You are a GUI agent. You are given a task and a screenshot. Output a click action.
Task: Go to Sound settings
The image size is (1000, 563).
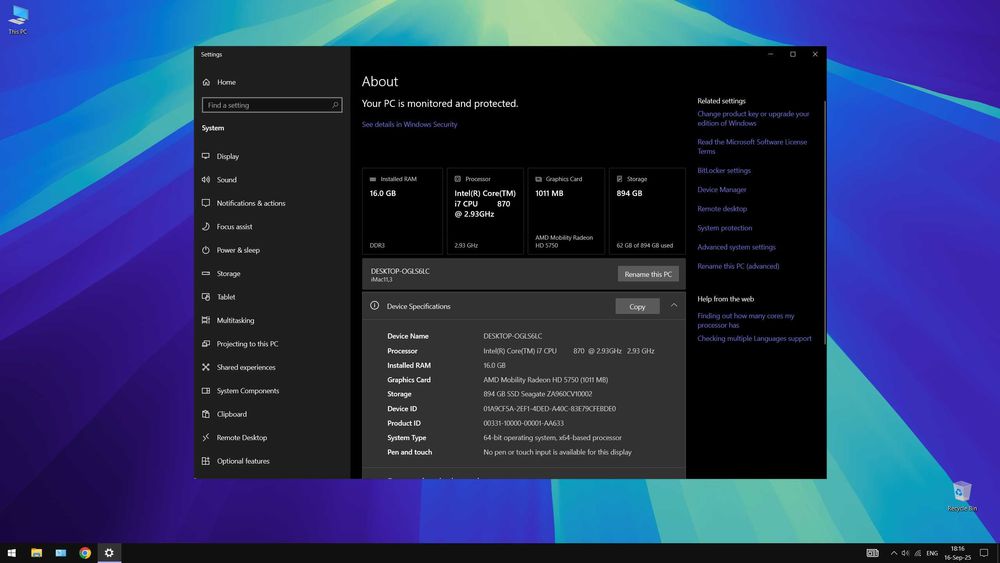pos(227,180)
